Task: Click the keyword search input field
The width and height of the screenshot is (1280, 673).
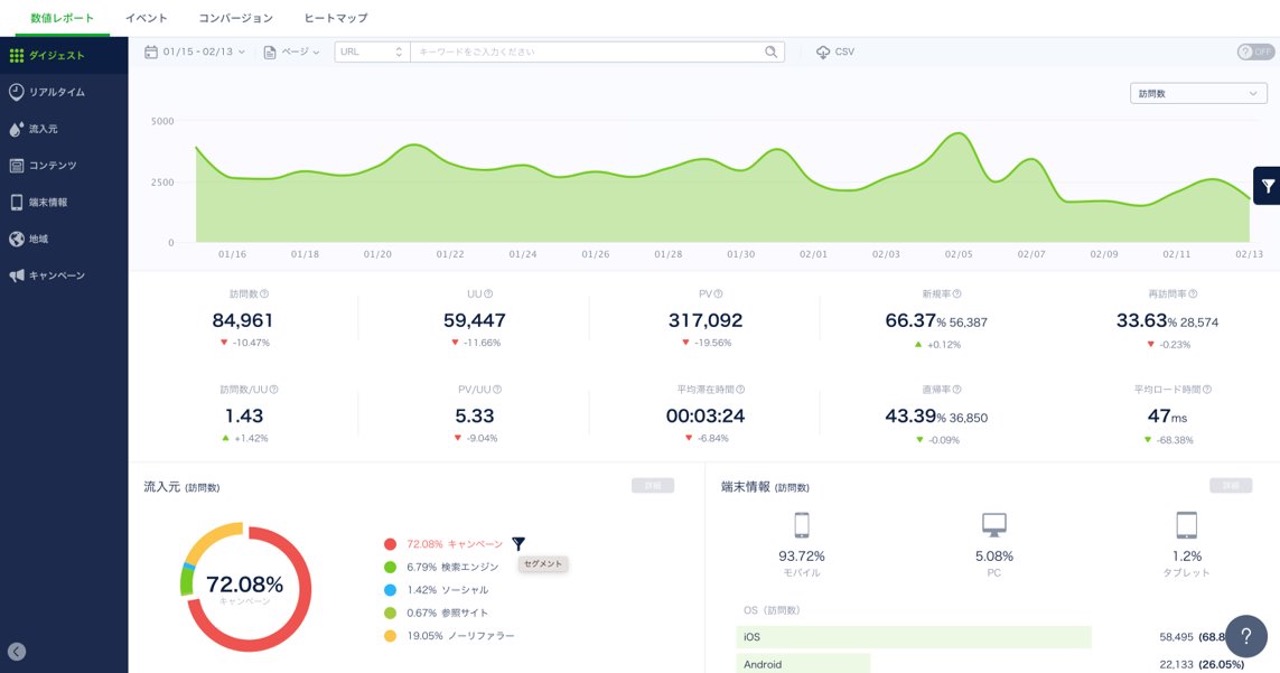Action: (x=588, y=52)
